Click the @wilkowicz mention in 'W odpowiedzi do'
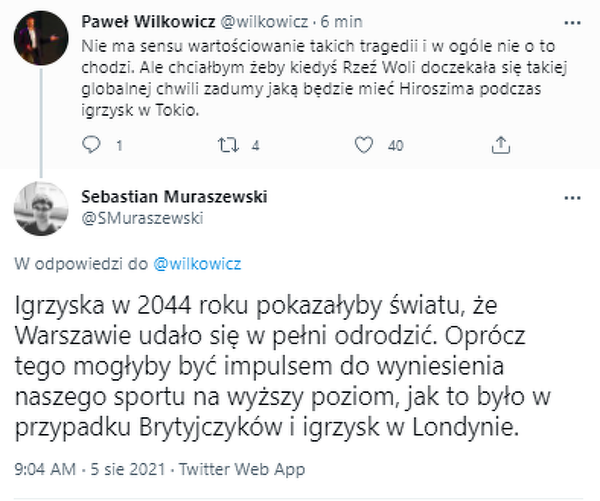 point(196,264)
